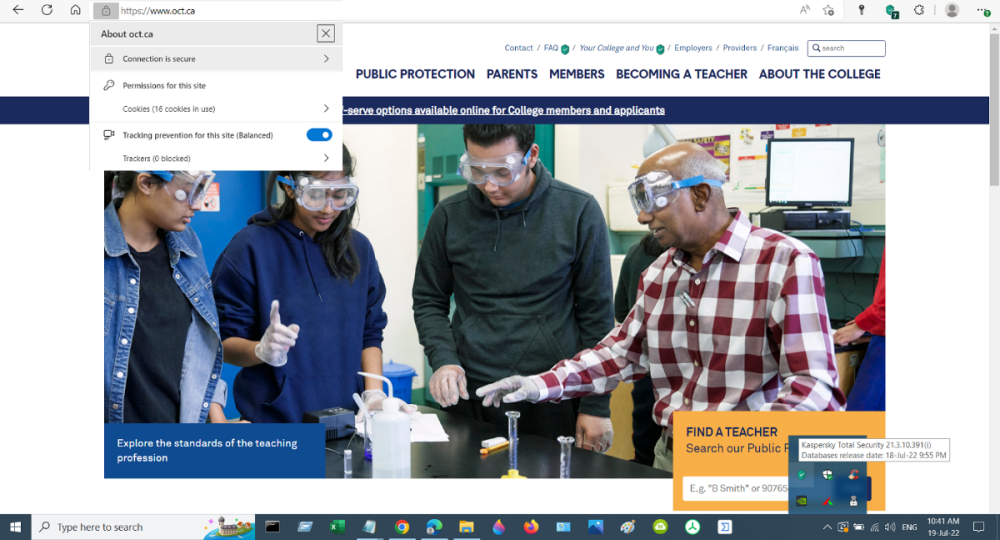The height and width of the screenshot is (540, 1000).
Task: Open Windows Security shield tray icon
Action: pos(827,475)
